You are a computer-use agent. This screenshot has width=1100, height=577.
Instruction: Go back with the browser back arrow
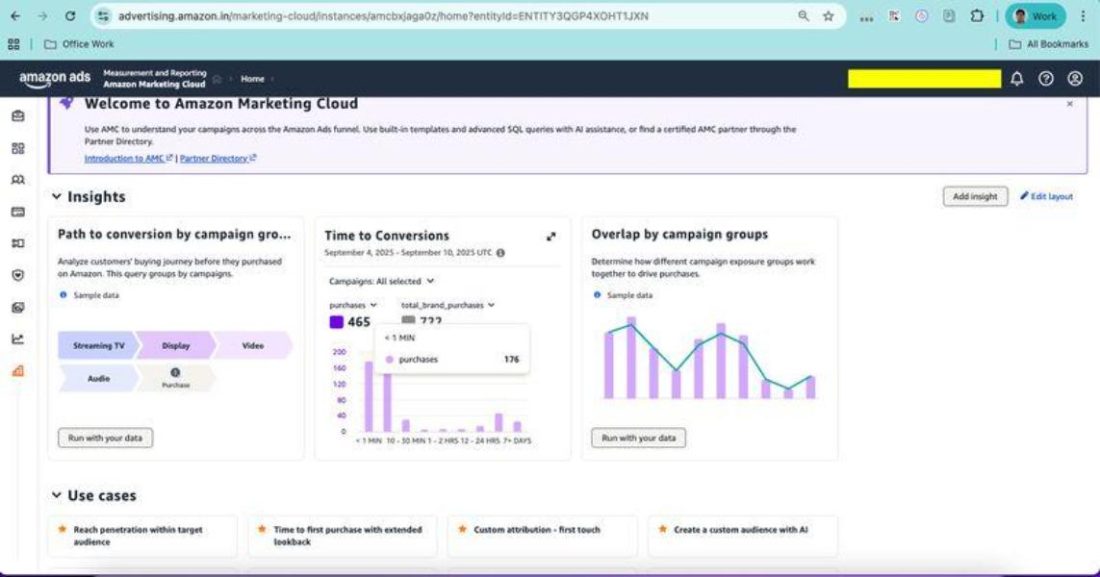(15, 15)
